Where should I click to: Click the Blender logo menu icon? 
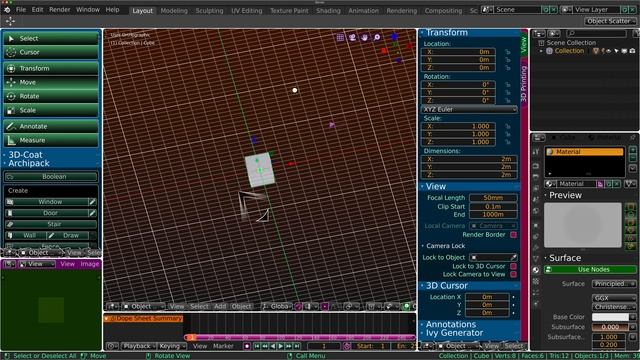click(x=7, y=9)
